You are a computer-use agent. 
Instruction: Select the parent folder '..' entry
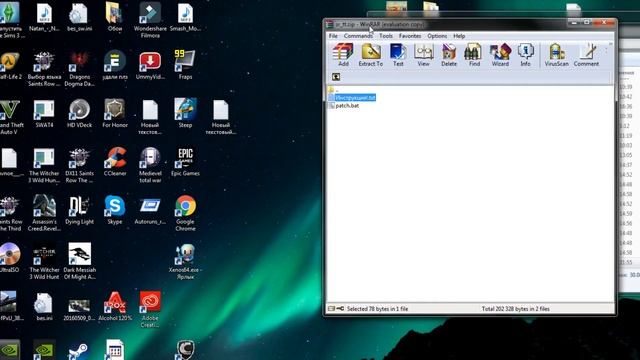[333, 89]
